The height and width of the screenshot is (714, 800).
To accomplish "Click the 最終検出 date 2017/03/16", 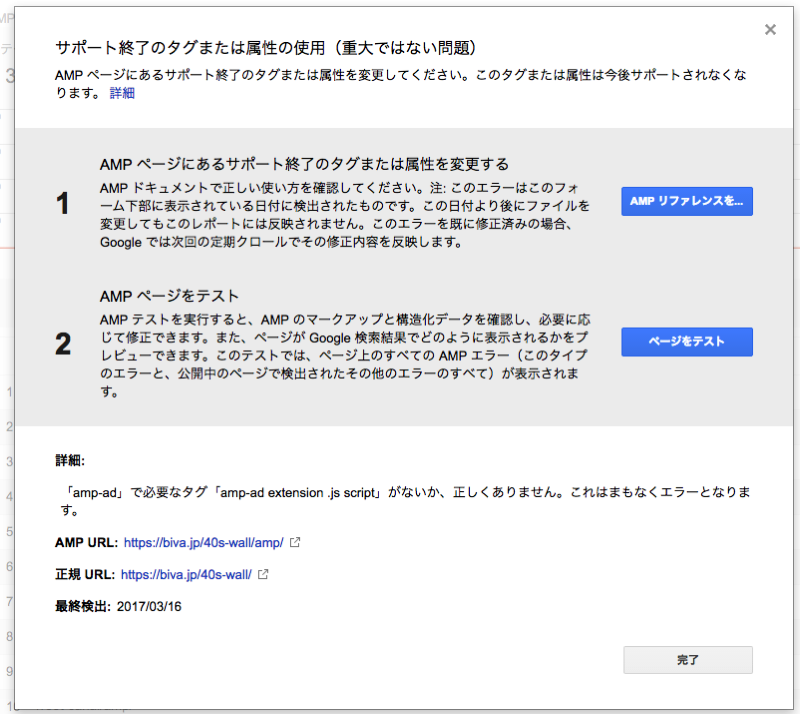I will [149, 606].
